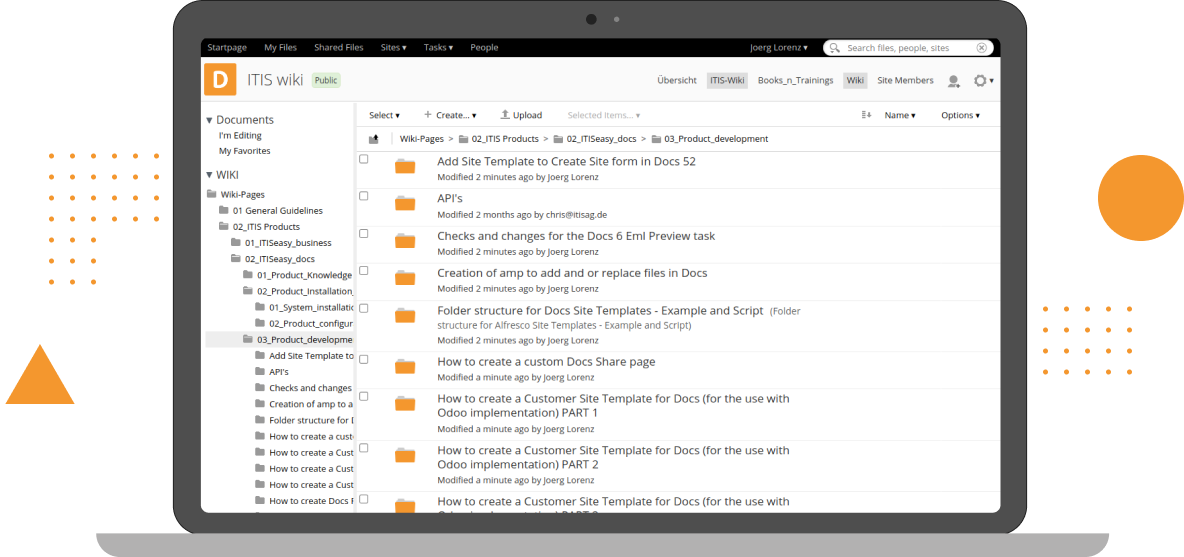Select checkbox next to API's folder
The width and height of the screenshot is (1184, 557).
pos(364,196)
